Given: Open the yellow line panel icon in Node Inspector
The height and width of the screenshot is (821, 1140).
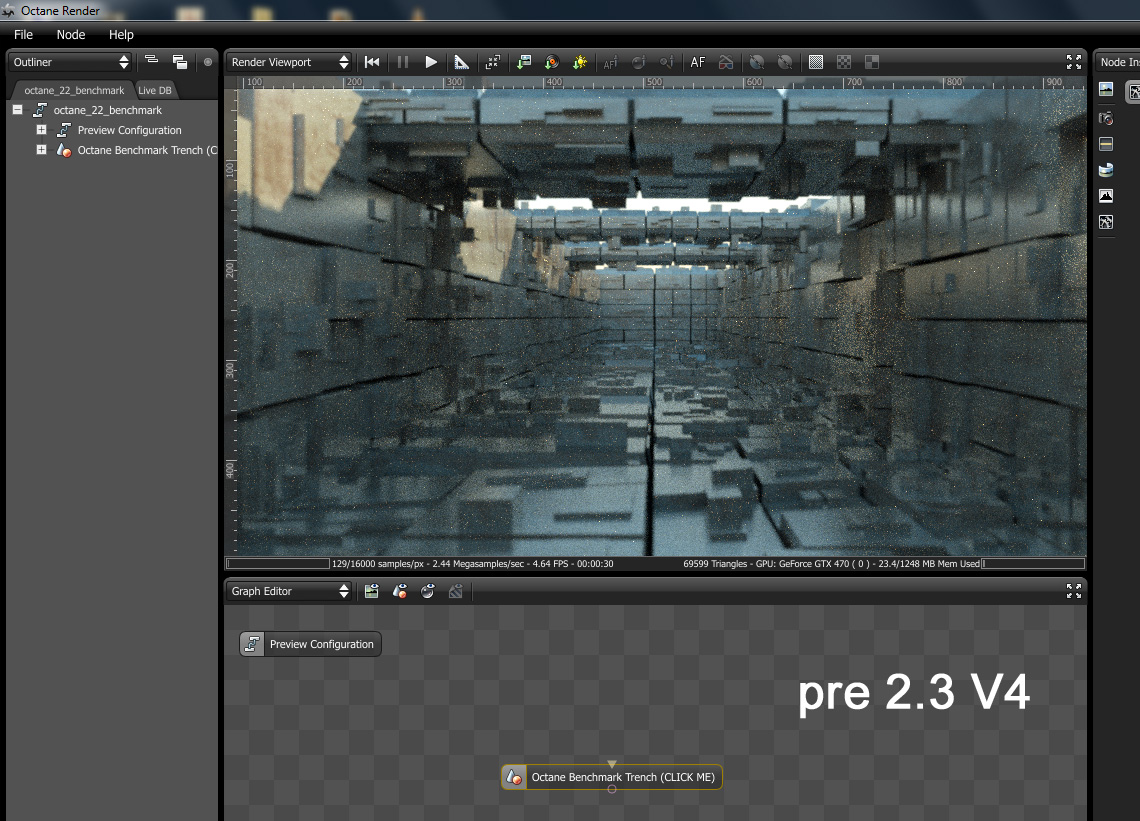Looking at the screenshot, I should (1106, 144).
